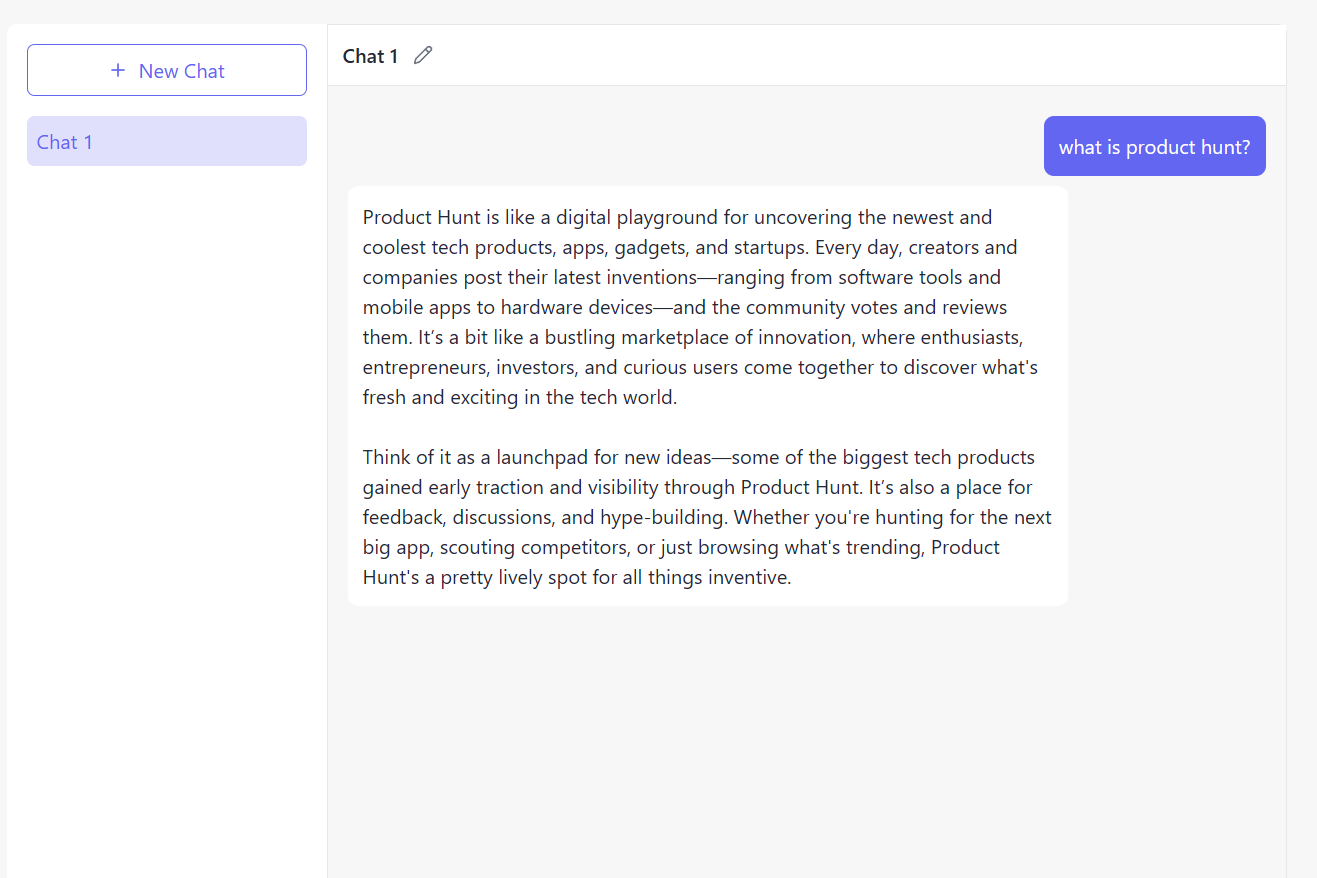Click the reply line starting "Product Hunt is like"
This screenshot has height=878, width=1317.
(677, 217)
